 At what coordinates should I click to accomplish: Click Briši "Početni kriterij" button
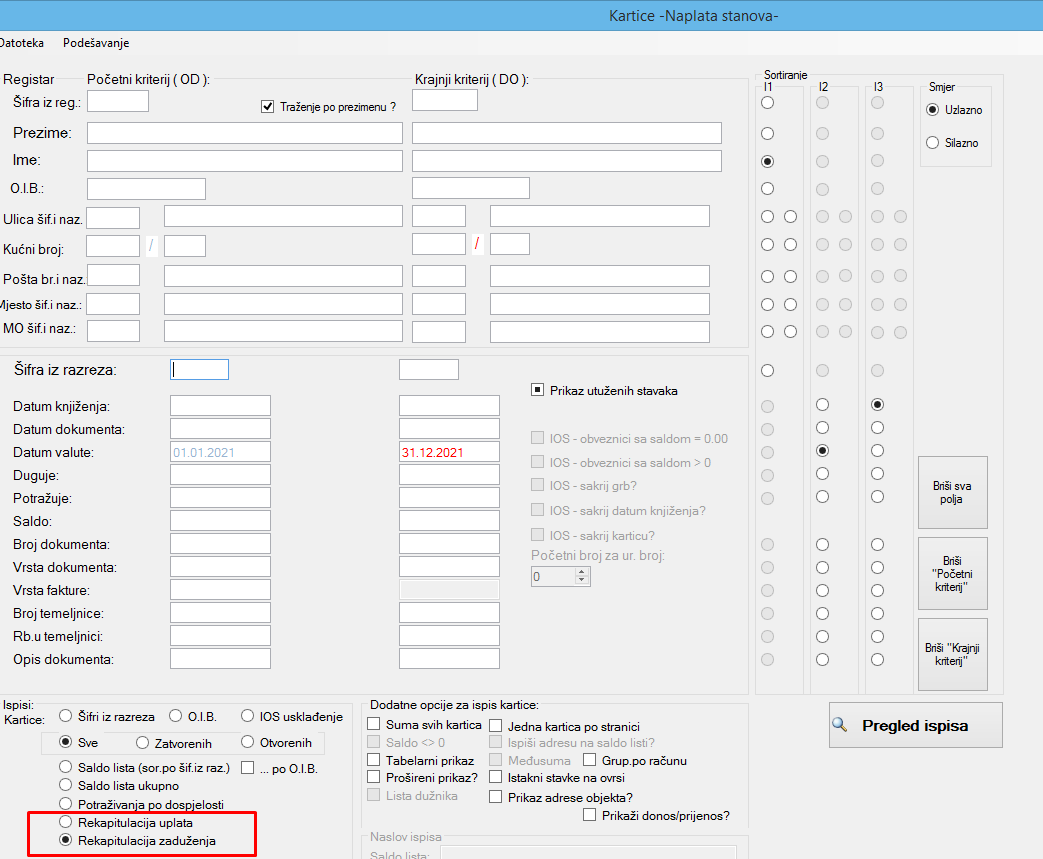tap(952, 573)
